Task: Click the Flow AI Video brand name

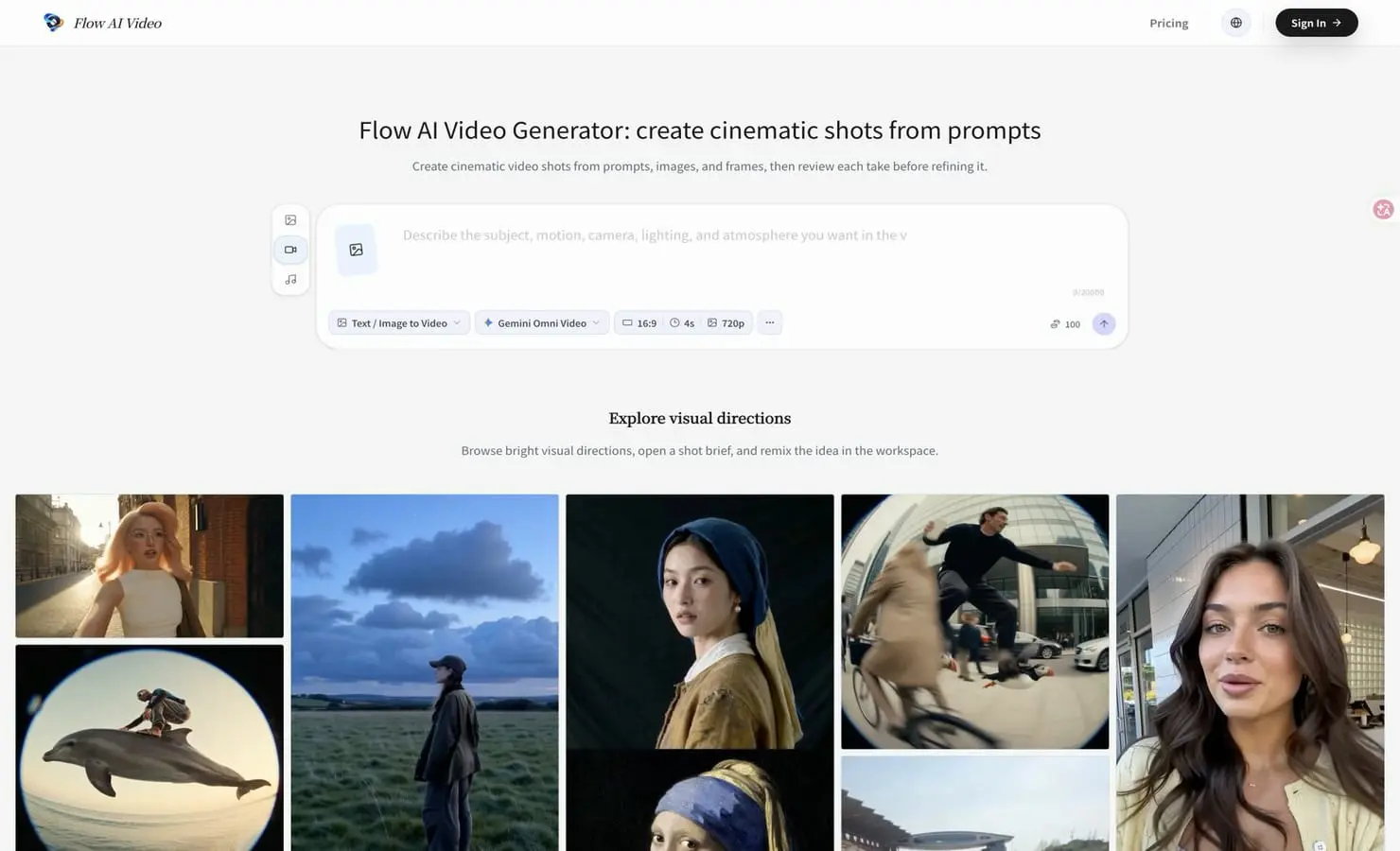Action: pyautogui.click(x=117, y=23)
